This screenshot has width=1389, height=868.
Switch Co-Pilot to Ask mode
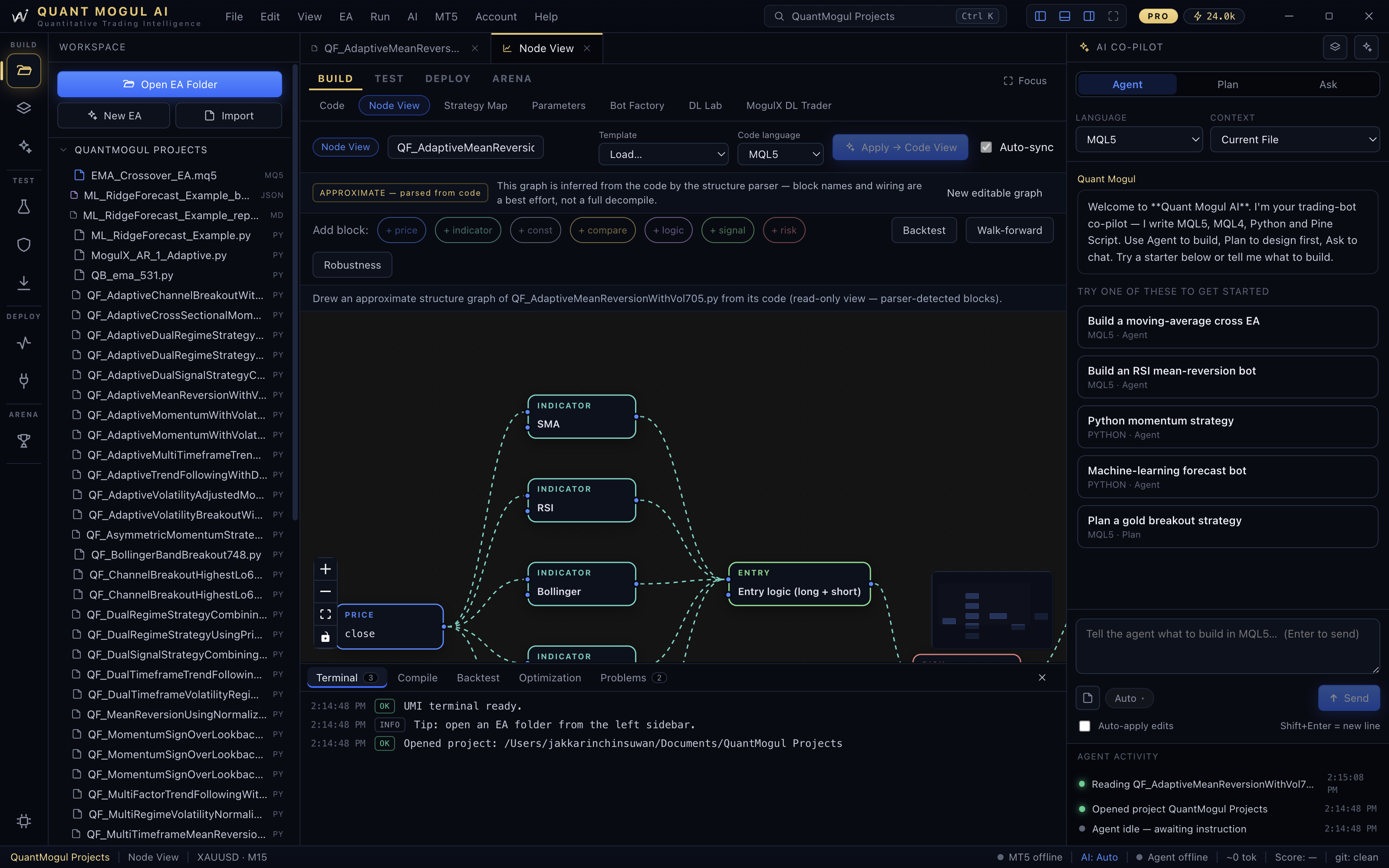click(x=1328, y=84)
